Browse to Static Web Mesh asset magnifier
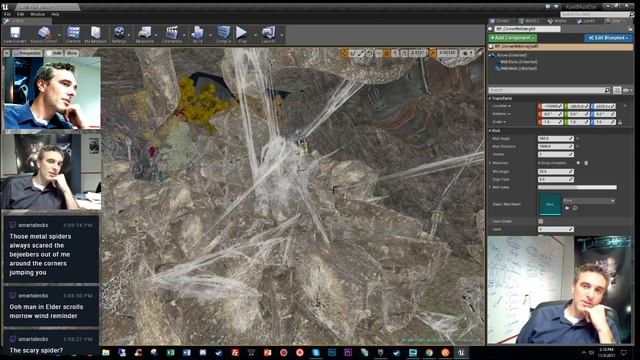The image size is (640, 360). tap(575, 208)
